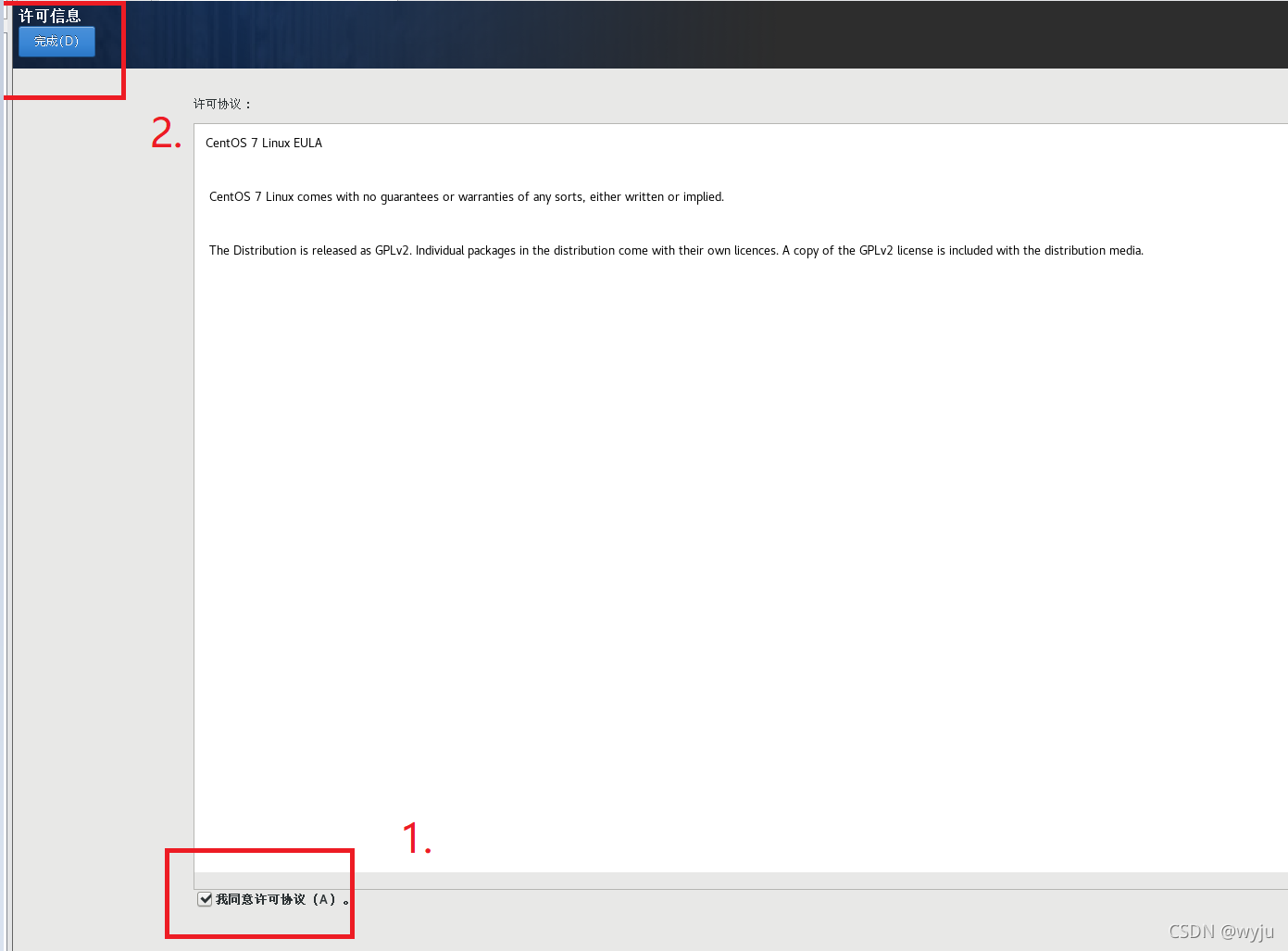
Task: Click the 许可信息 page title
Action: pyautogui.click(x=50, y=16)
